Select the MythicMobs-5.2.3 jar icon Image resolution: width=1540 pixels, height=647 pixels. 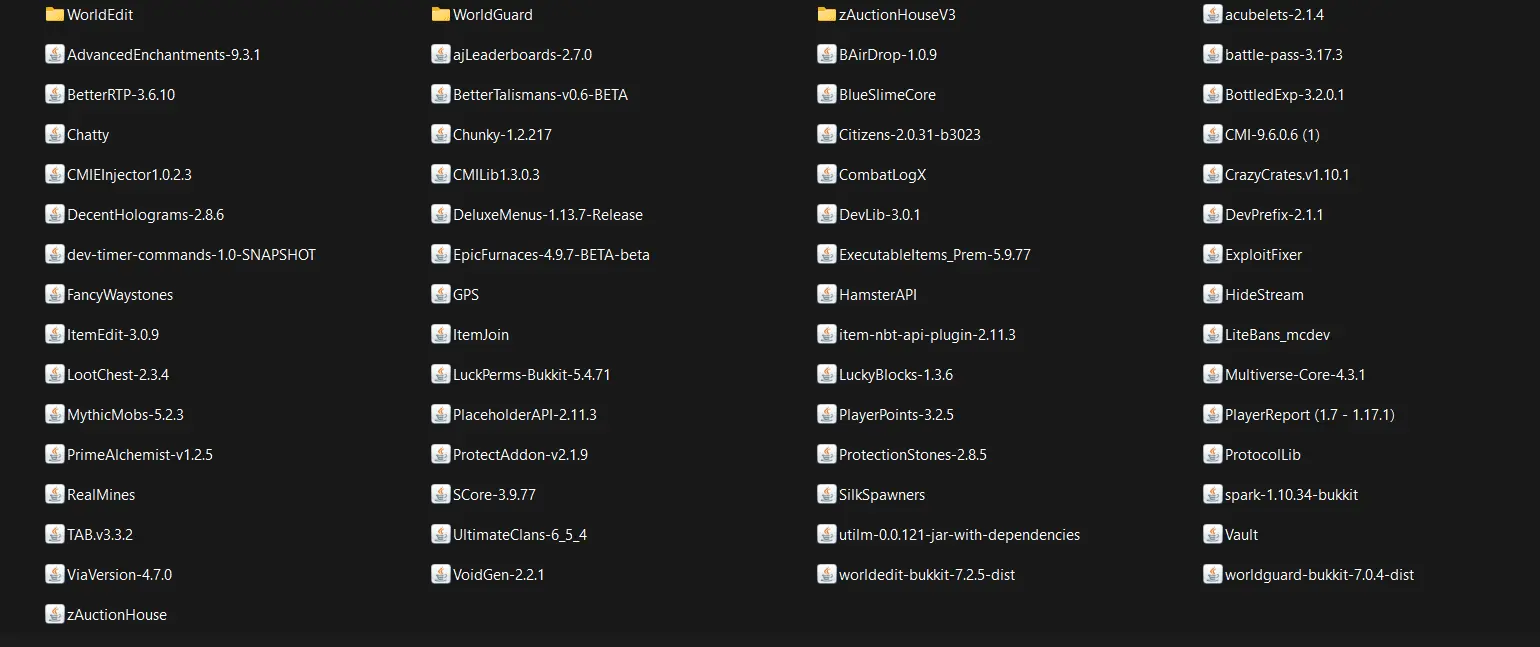55,414
